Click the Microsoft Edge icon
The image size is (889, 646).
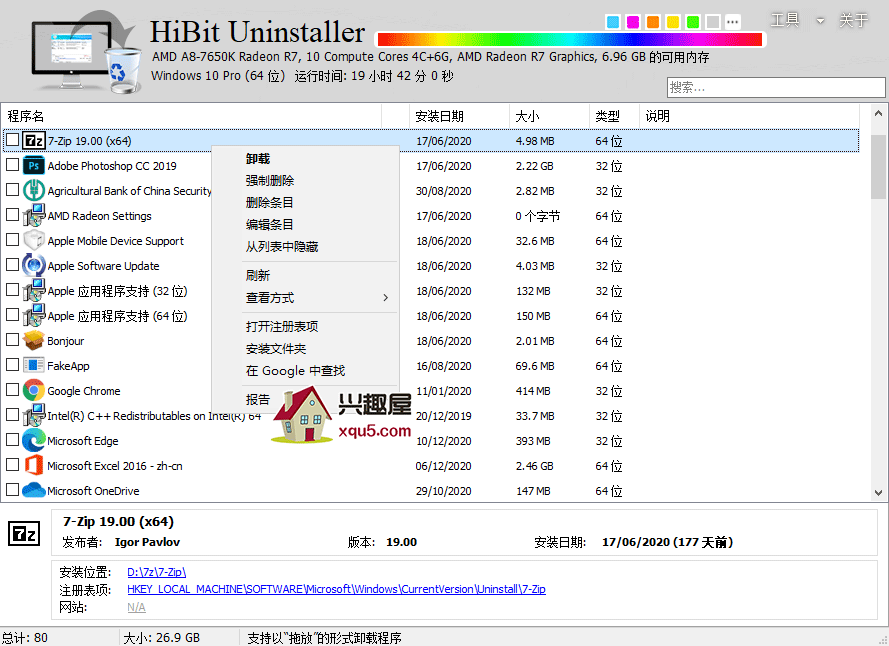(33, 440)
